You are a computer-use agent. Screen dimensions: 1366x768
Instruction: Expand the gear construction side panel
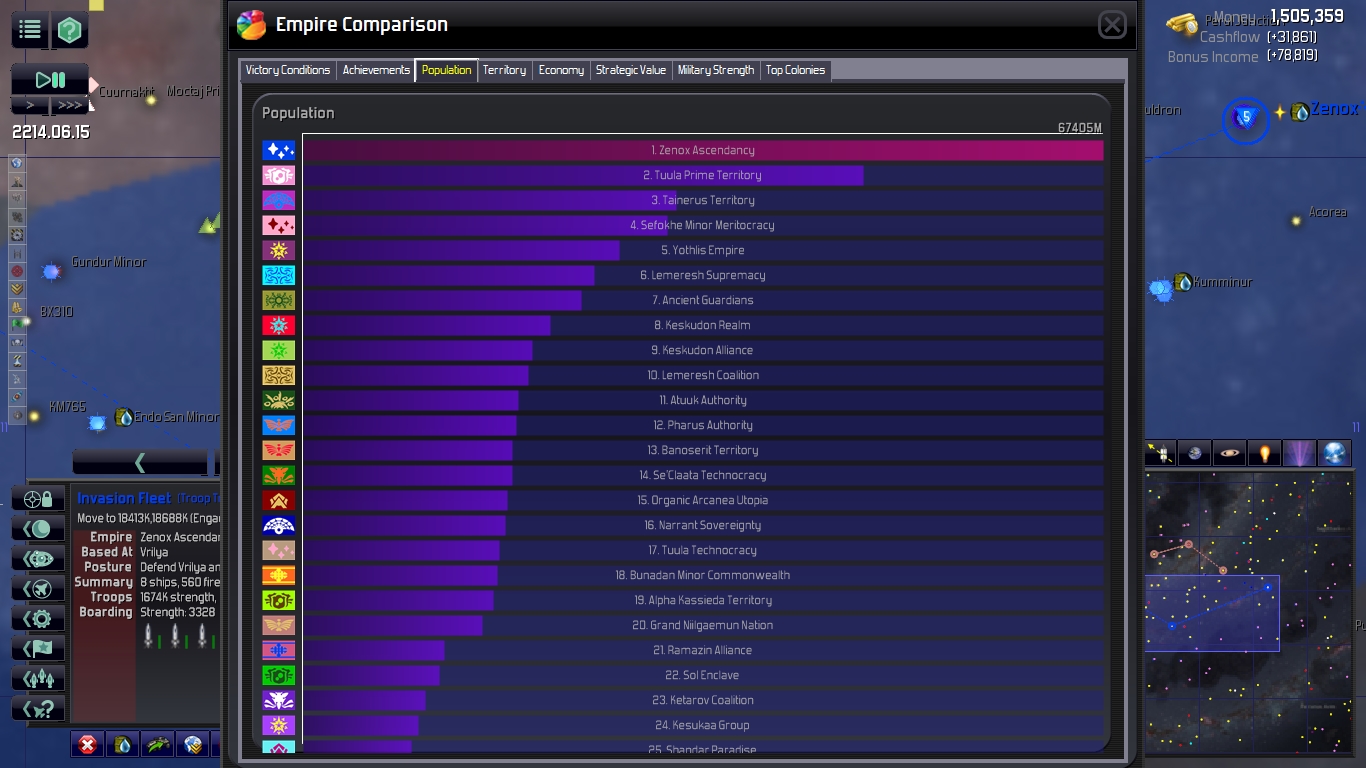[x=39, y=618]
